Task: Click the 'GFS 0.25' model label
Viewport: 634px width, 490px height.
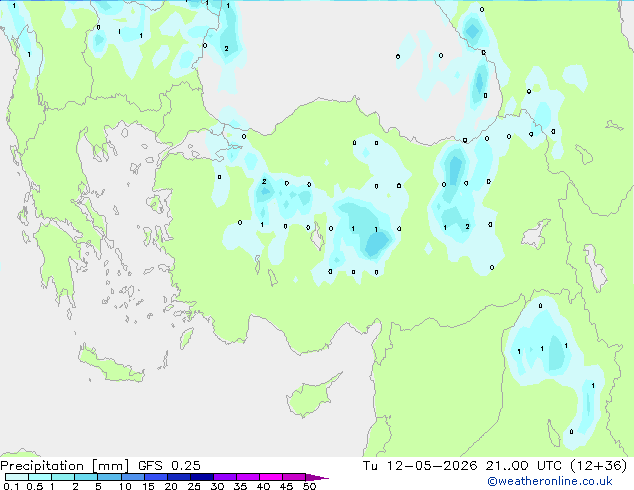Action: [169, 466]
